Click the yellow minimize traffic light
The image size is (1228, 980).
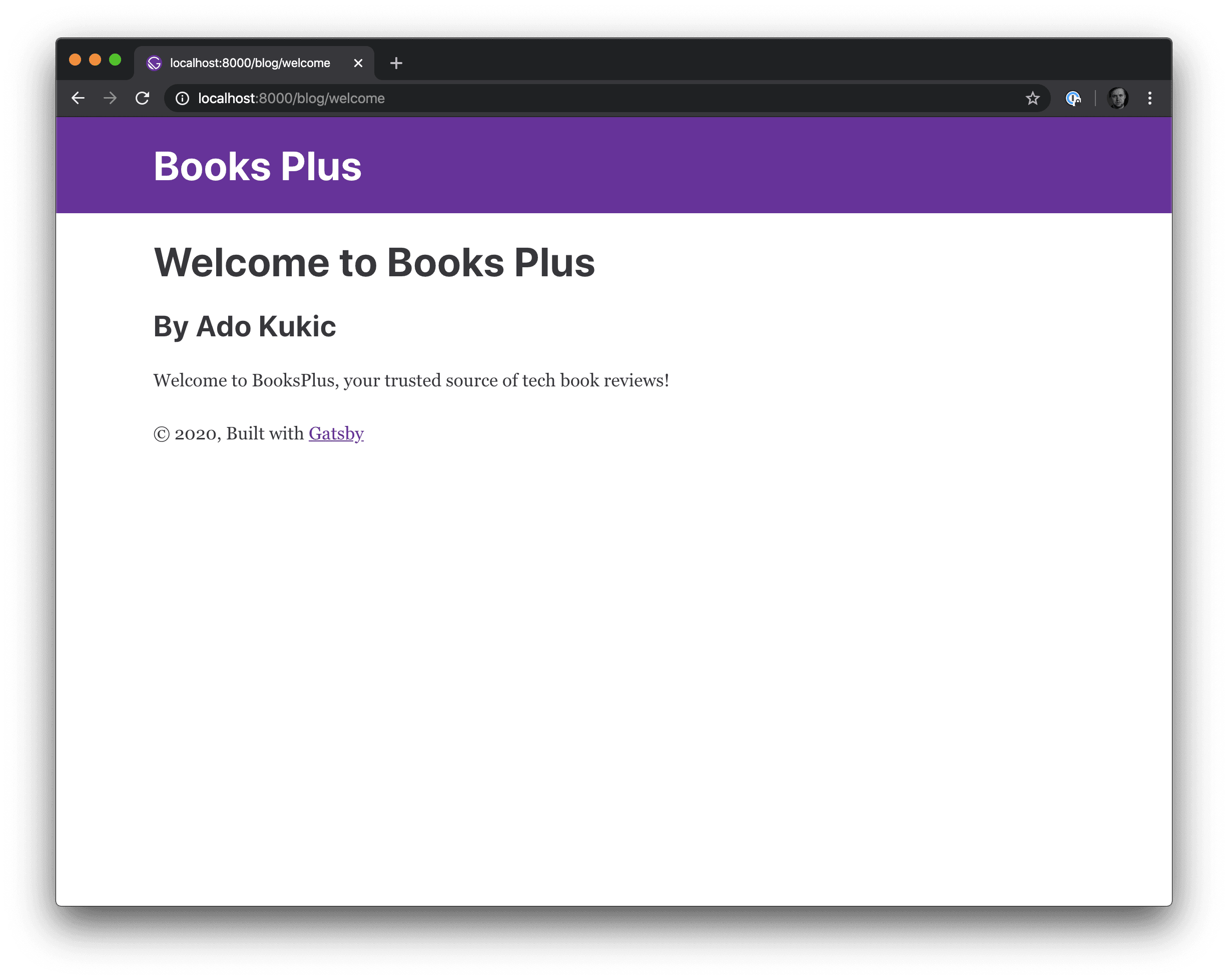click(95, 59)
